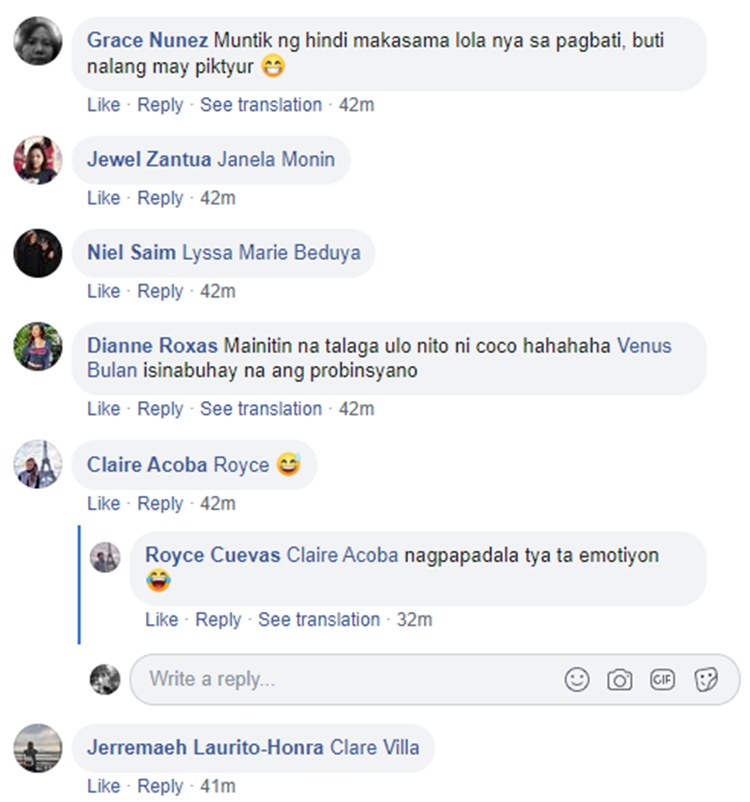Reply to Jerremaeh Laurito-Honra's comment

[160, 786]
